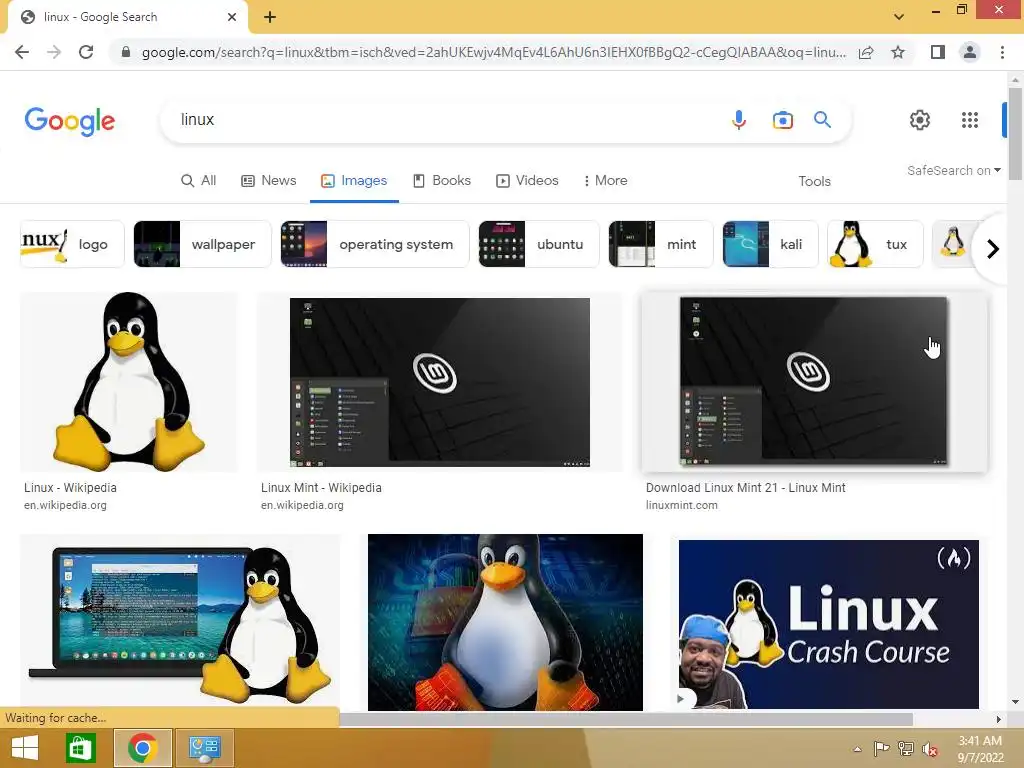Click the address bar URL
This screenshot has height=768, width=1024.
(494, 52)
